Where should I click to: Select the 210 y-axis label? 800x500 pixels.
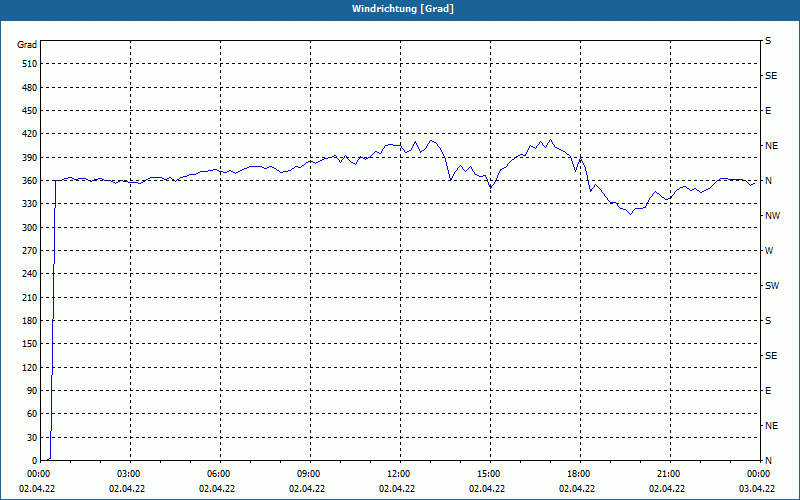[x=30, y=297]
